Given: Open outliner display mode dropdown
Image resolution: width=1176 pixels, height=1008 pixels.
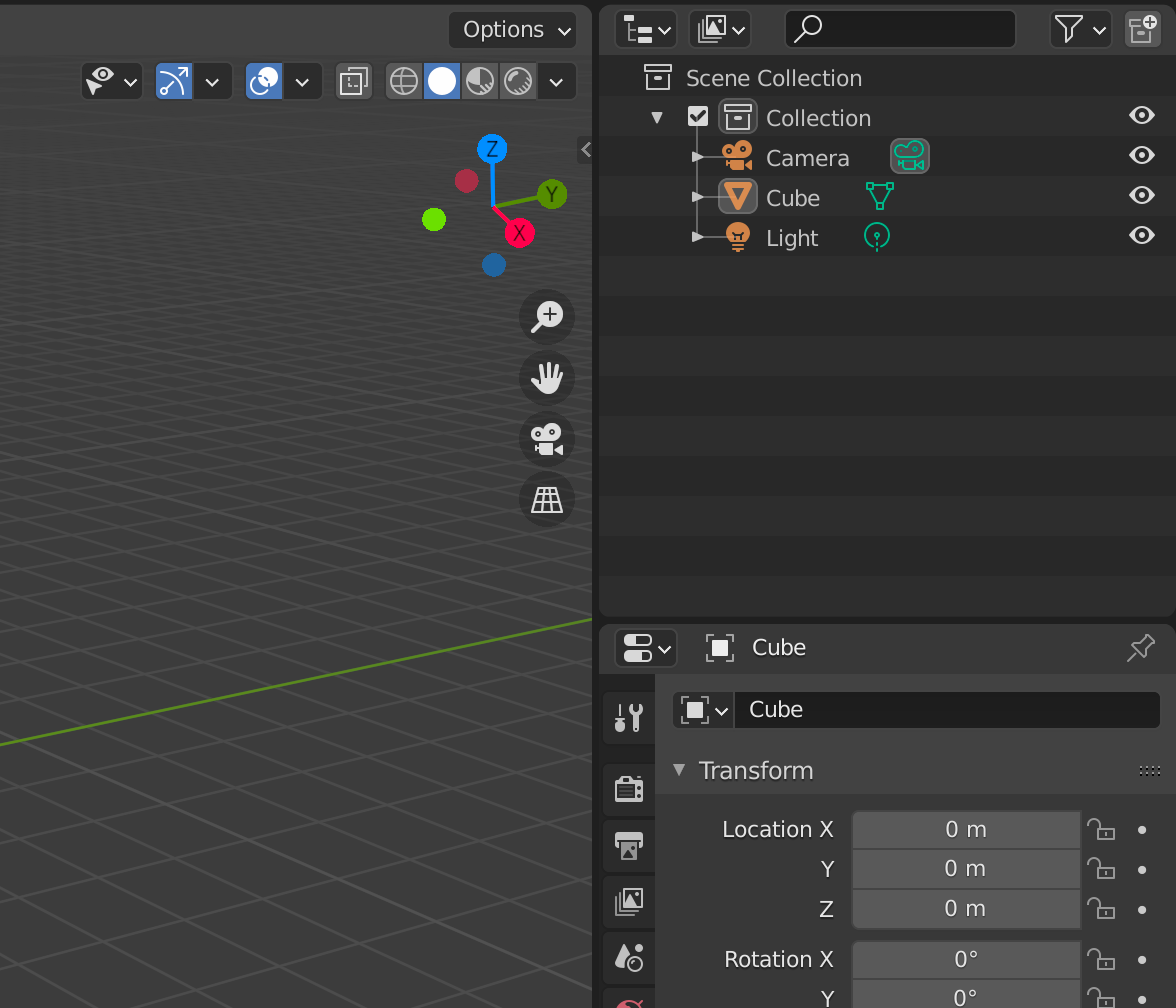Looking at the screenshot, I should click(720, 30).
